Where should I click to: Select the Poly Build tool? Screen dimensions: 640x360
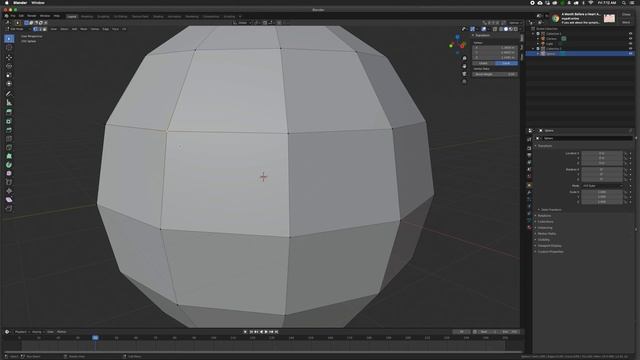[x=9, y=156]
